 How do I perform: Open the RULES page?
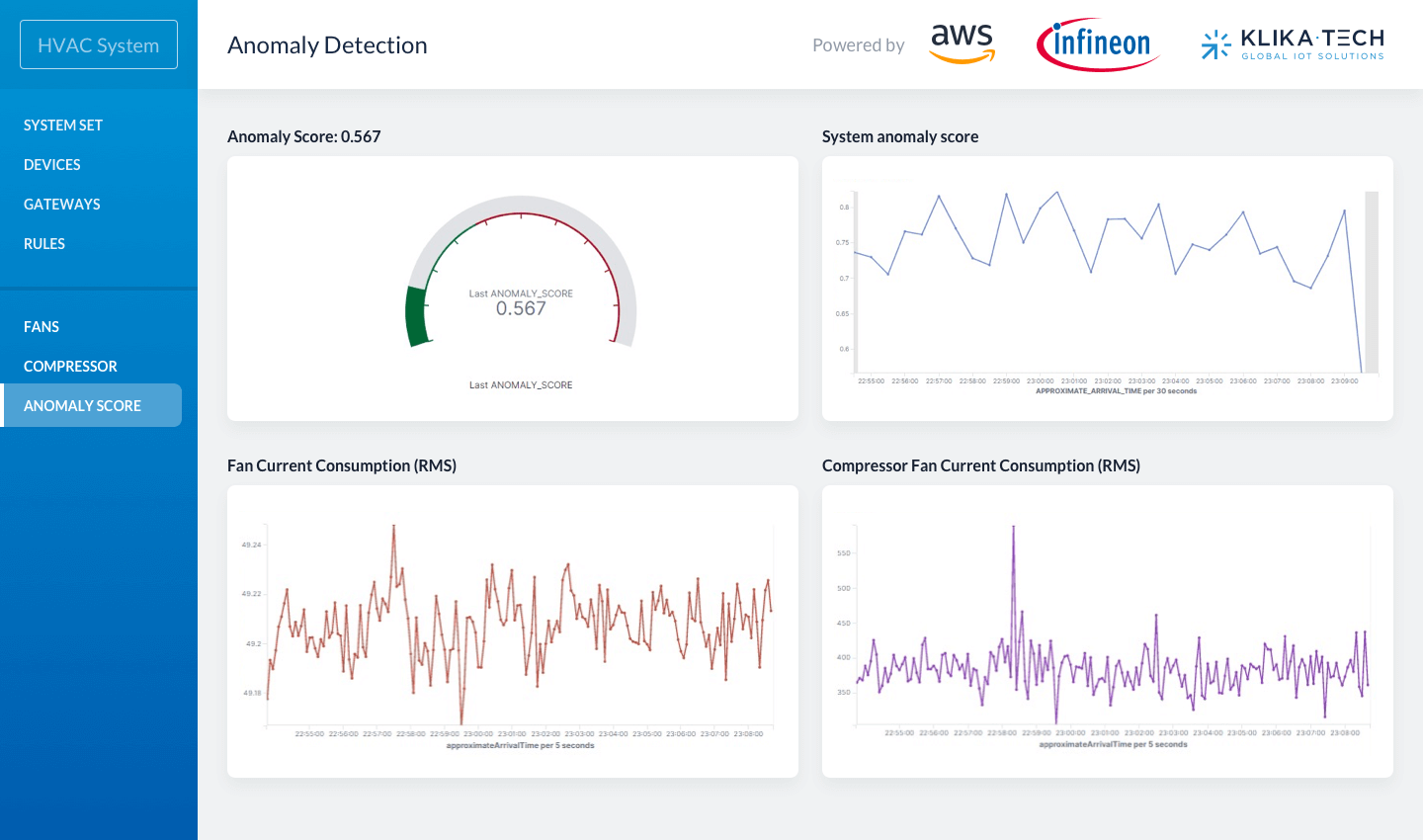[44, 244]
